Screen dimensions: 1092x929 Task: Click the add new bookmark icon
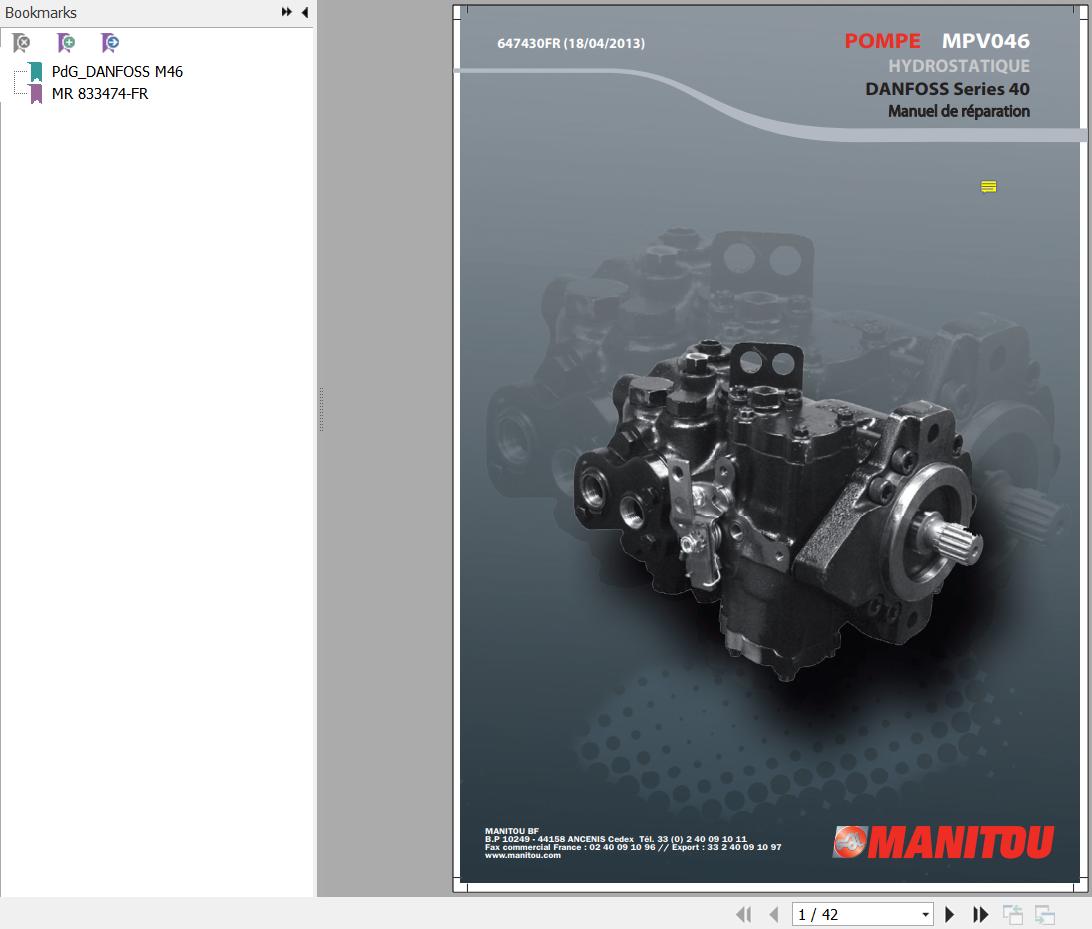(x=66, y=43)
